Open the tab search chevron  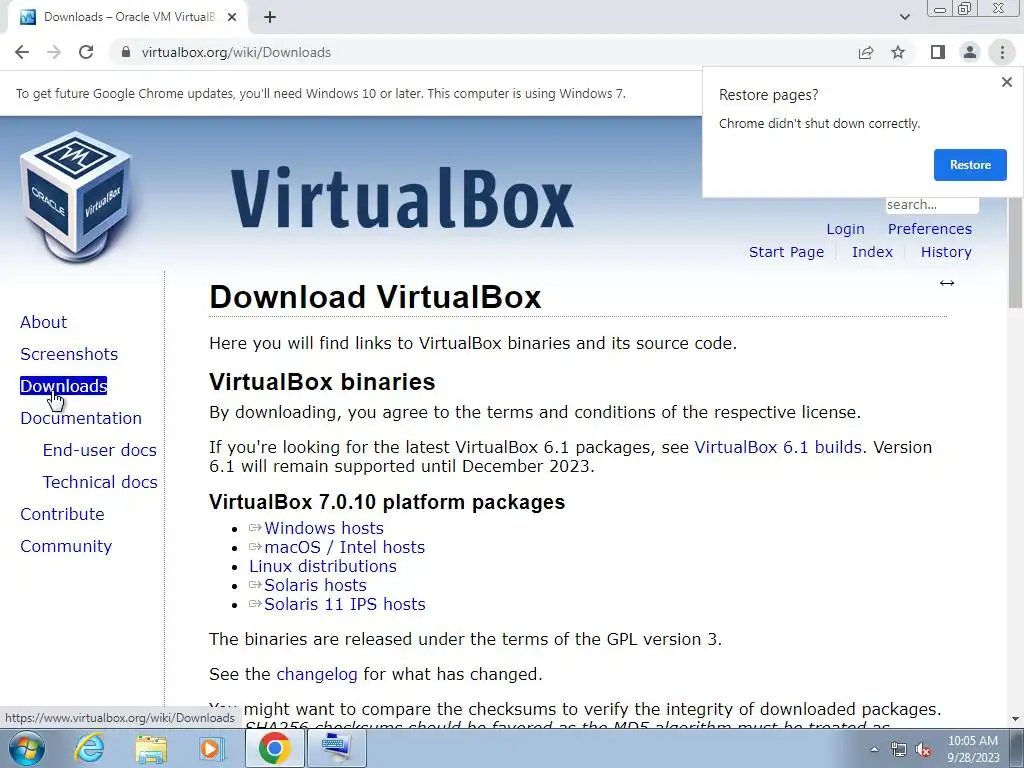tap(904, 17)
